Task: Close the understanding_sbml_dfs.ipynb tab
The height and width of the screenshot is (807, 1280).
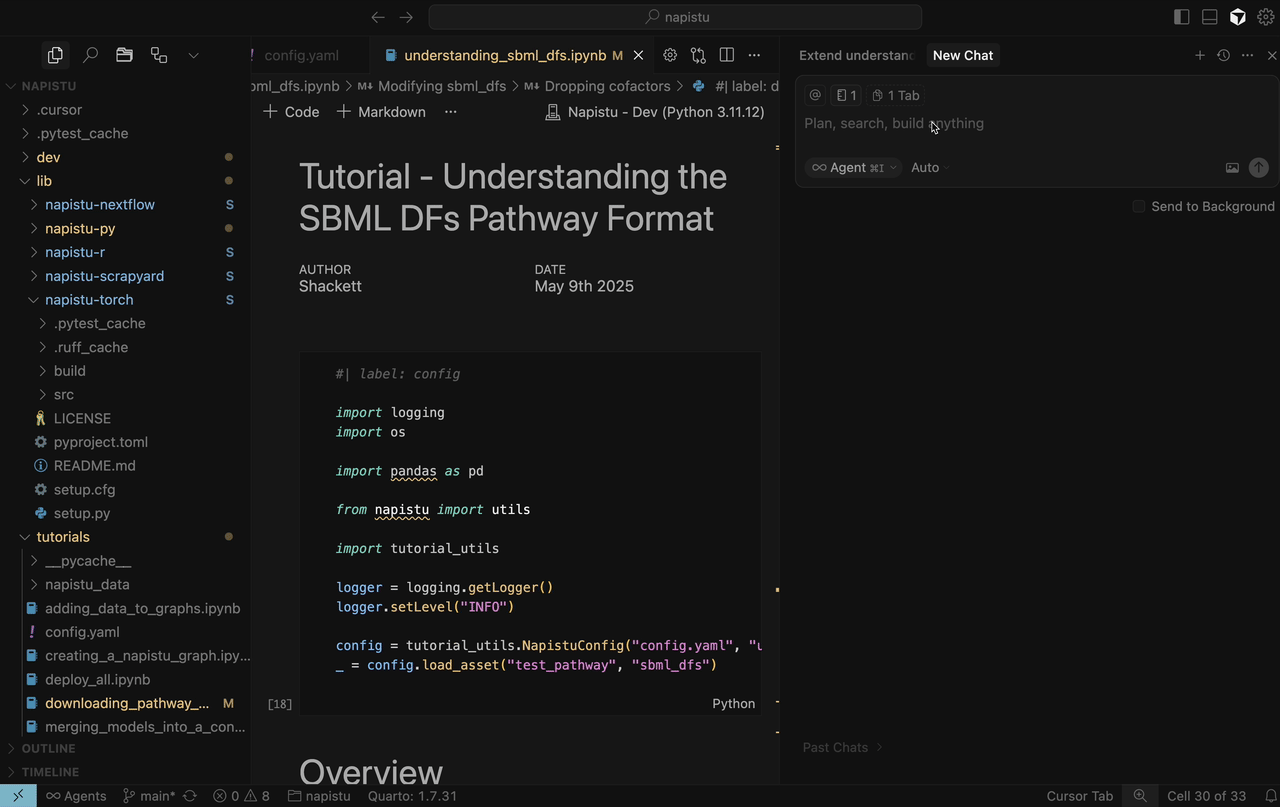Action: click(638, 55)
